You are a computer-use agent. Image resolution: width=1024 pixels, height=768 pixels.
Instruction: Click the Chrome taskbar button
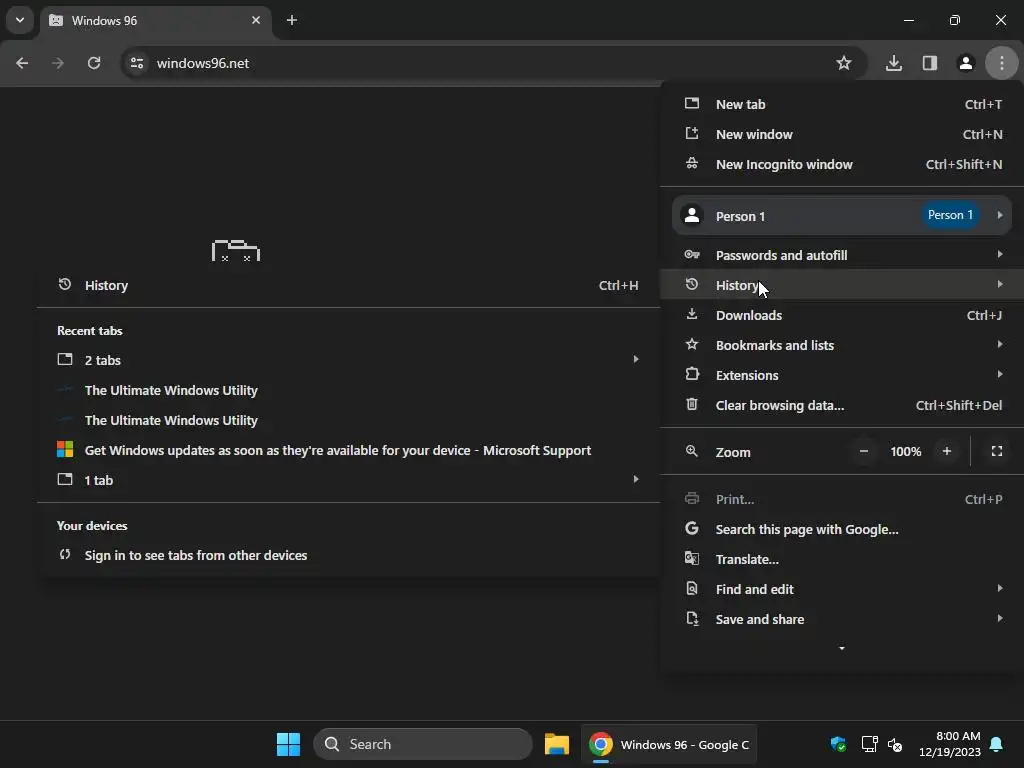(x=669, y=744)
